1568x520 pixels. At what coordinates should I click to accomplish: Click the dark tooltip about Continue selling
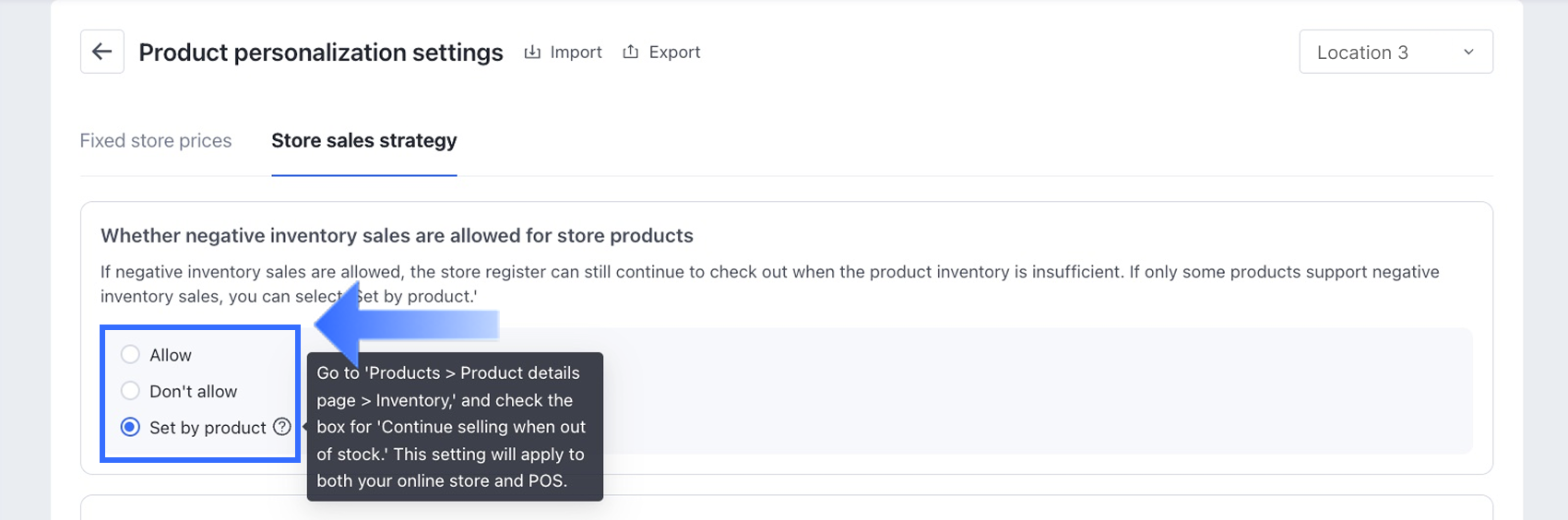[x=454, y=427]
